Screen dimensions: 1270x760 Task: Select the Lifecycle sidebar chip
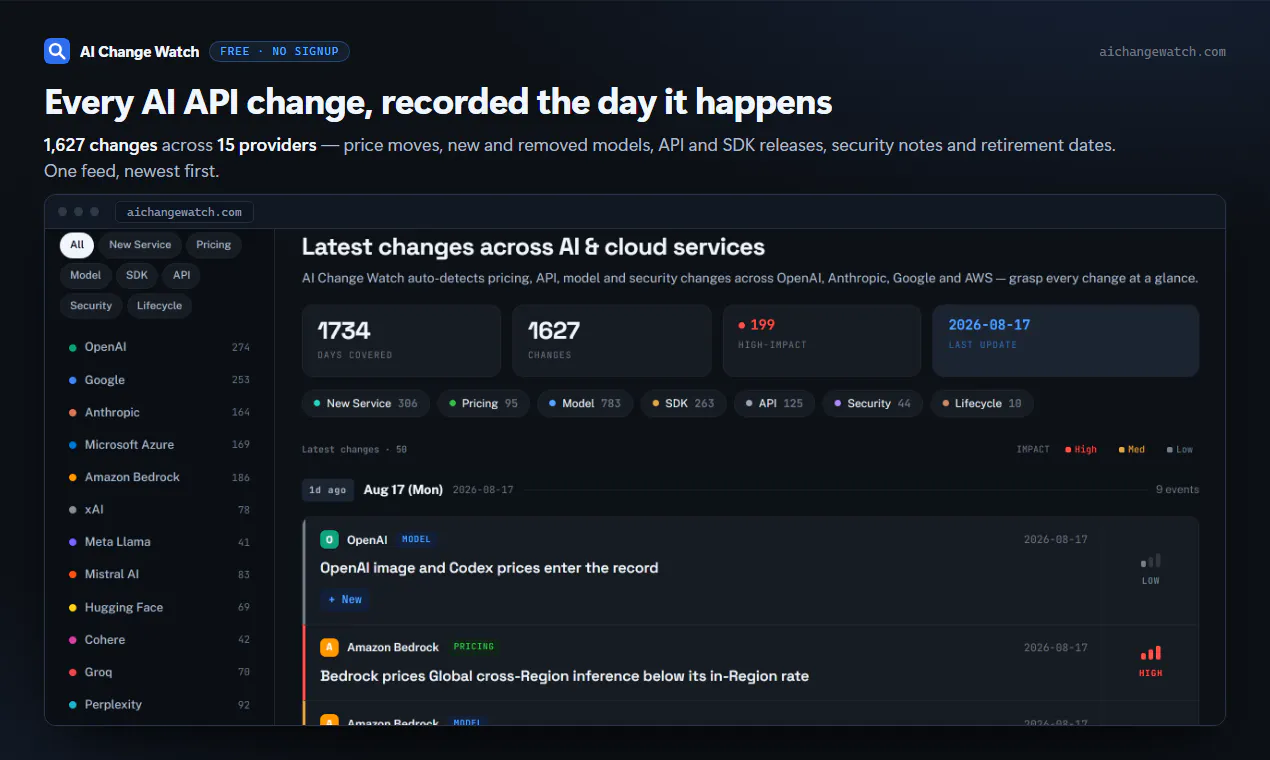[159, 306]
